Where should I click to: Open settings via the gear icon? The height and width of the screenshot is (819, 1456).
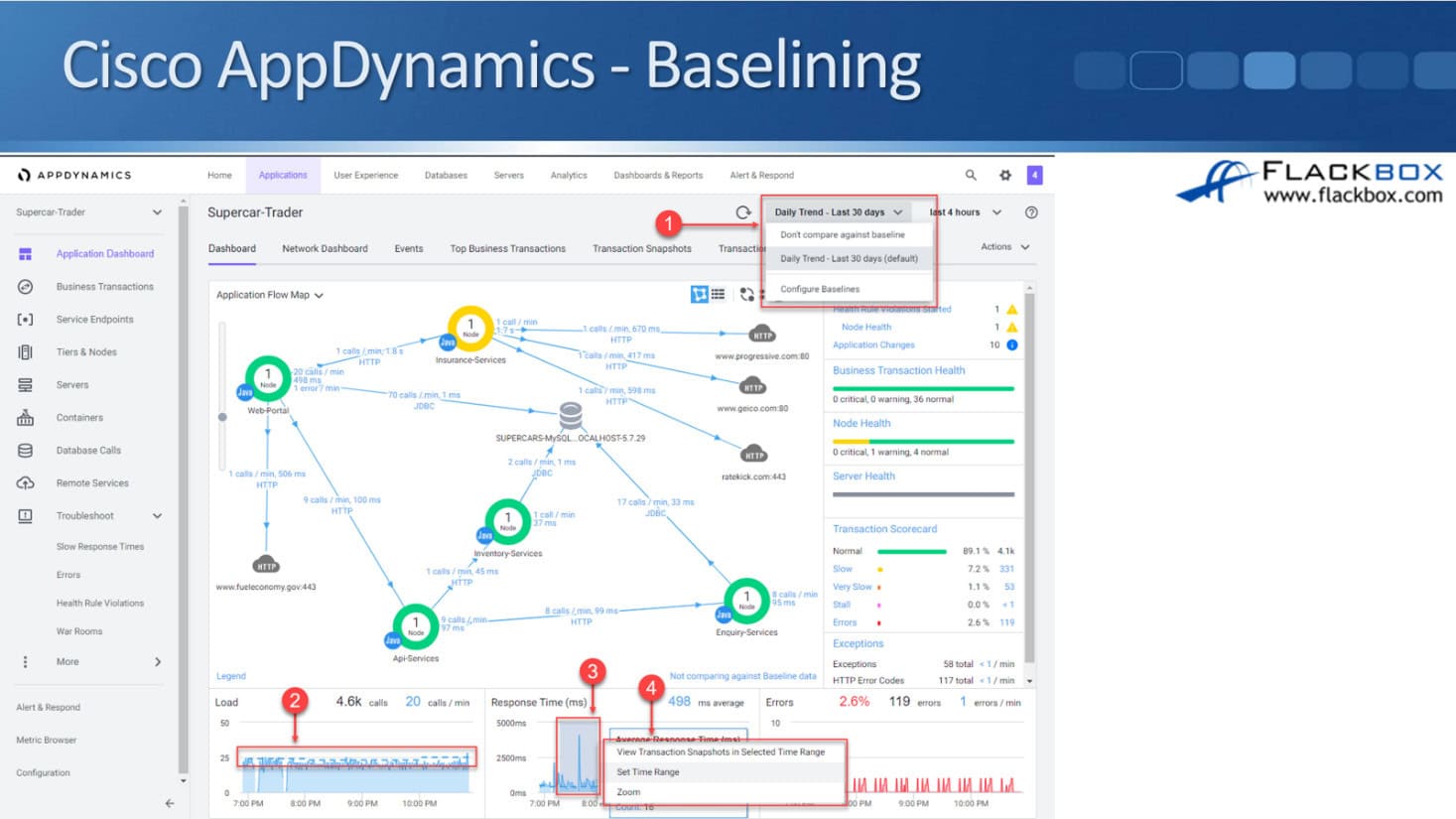coord(1004,175)
